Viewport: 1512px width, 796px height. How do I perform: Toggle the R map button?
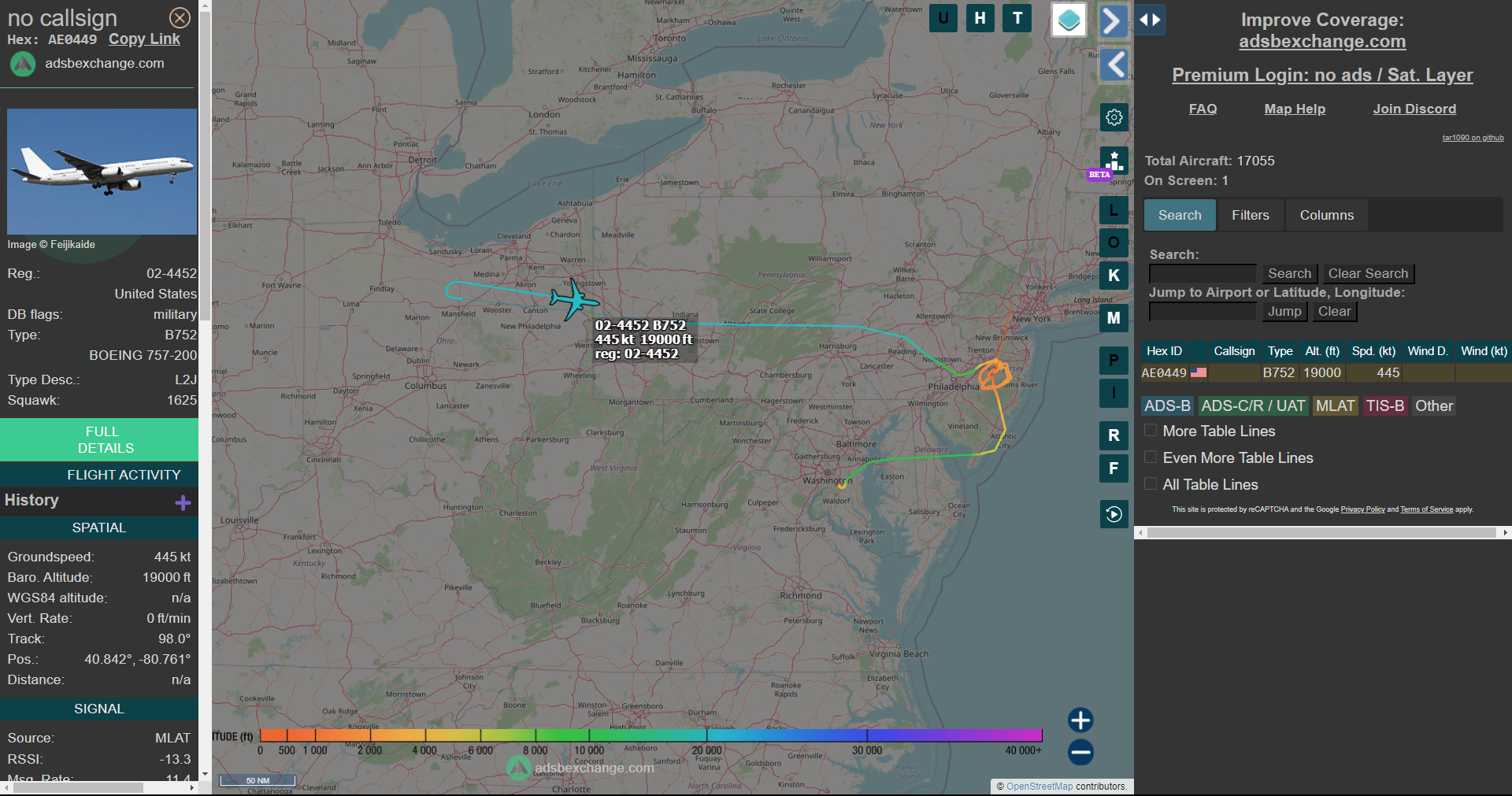click(1114, 435)
